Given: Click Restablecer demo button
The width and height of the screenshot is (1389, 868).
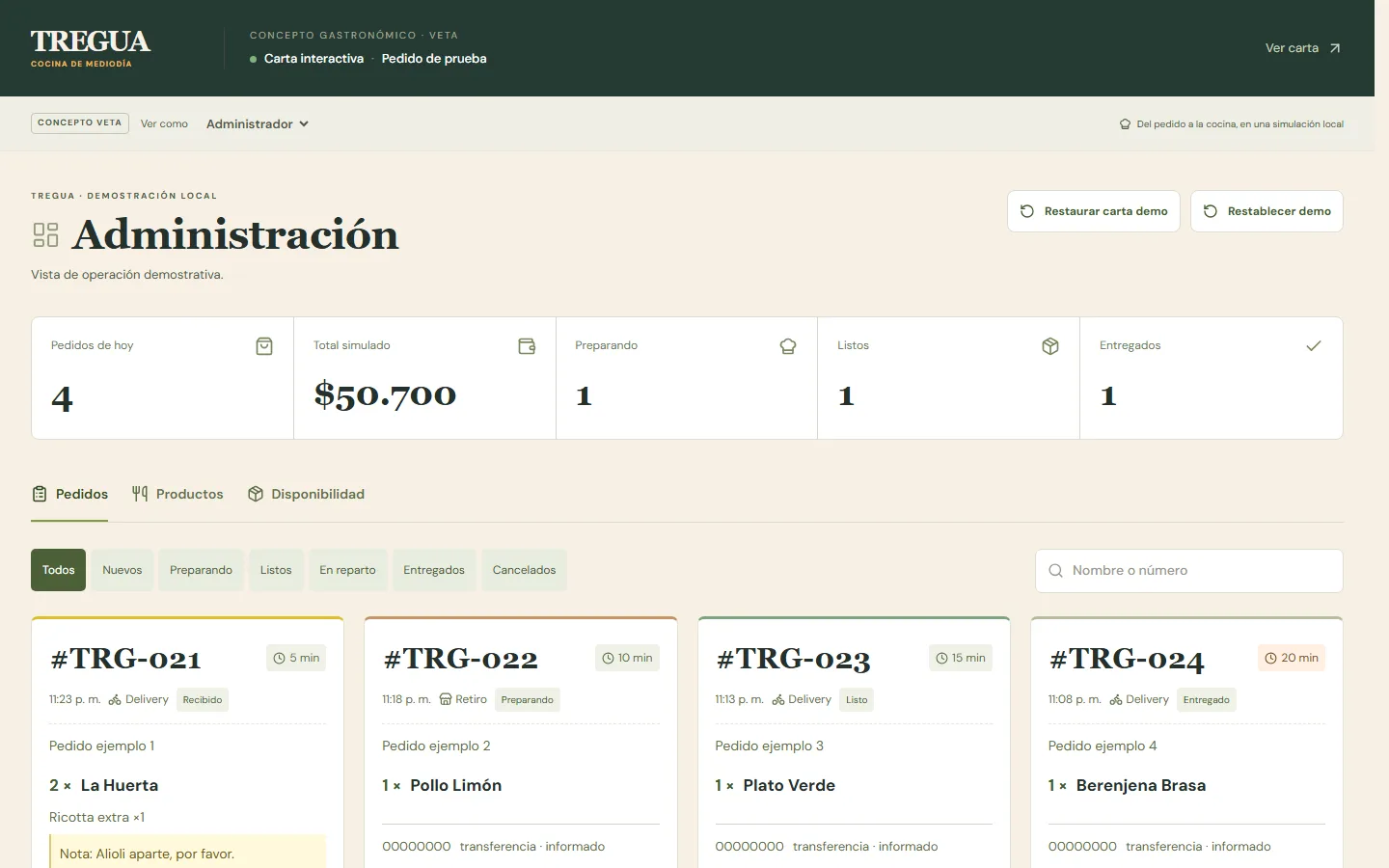Looking at the screenshot, I should (x=1266, y=211).
